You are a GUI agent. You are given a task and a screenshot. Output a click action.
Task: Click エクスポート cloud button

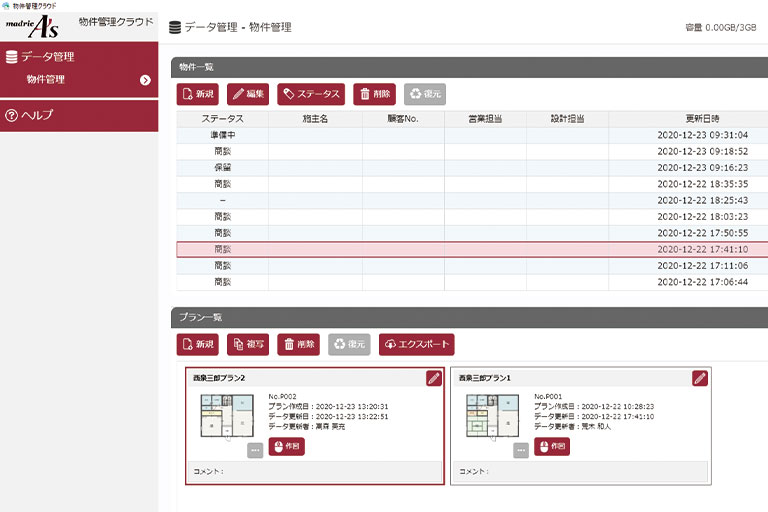[x=417, y=344]
